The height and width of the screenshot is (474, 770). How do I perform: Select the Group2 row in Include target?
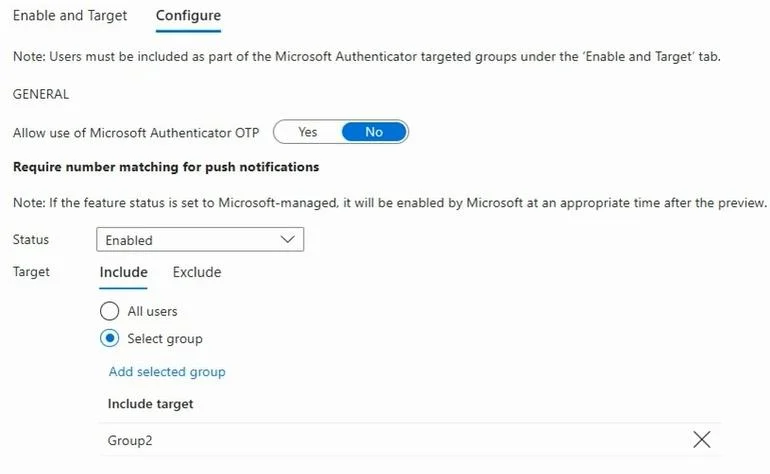coord(410,440)
